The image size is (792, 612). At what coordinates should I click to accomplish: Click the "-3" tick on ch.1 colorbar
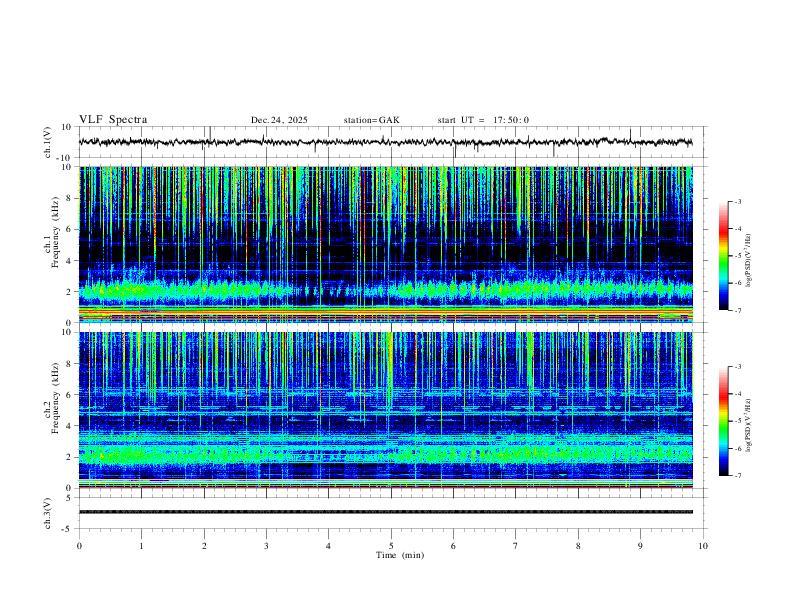pyautogui.click(x=738, y=201)
